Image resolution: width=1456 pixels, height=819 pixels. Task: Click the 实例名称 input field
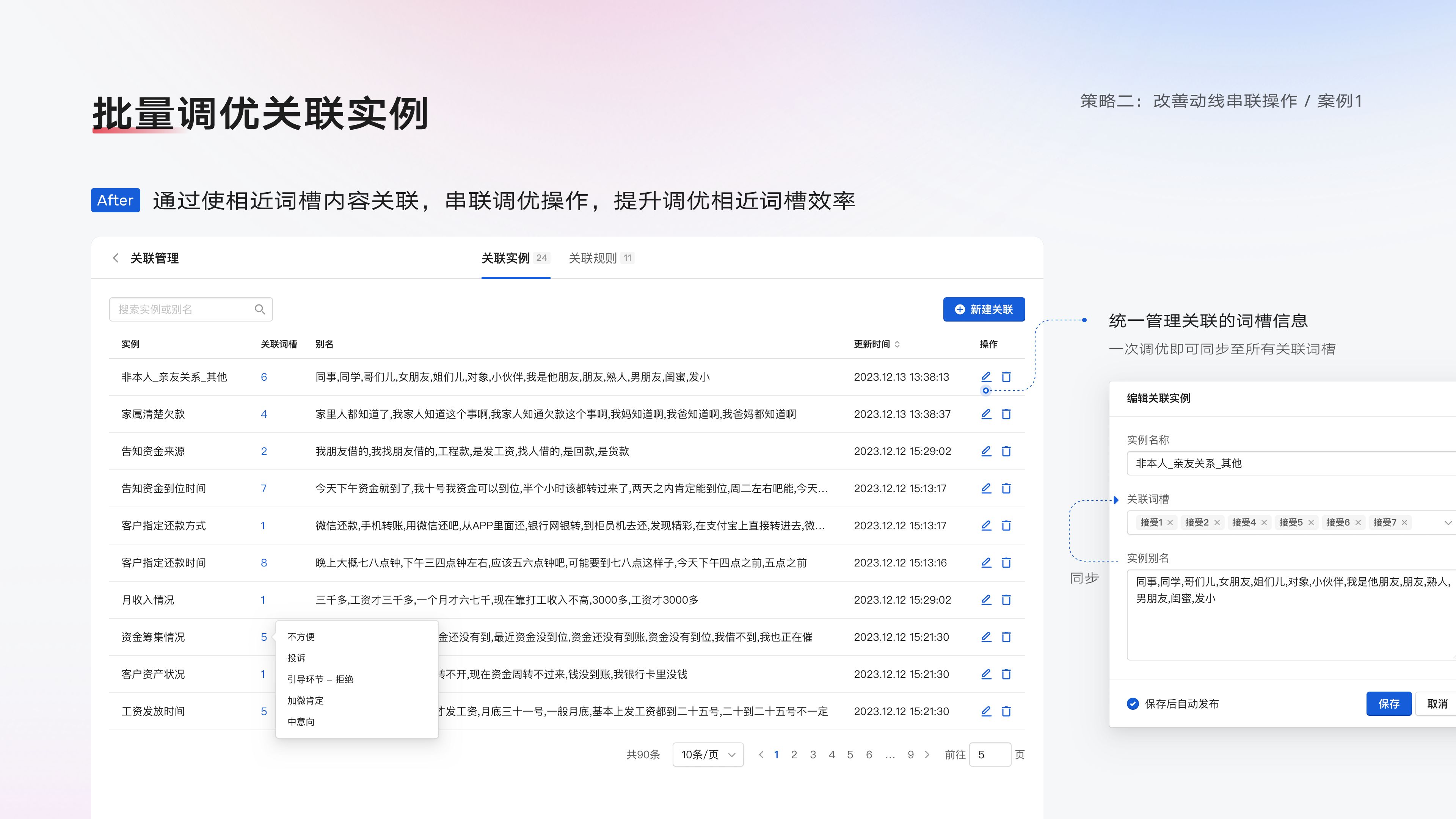pyautogui.click(x=1291, y=463)
